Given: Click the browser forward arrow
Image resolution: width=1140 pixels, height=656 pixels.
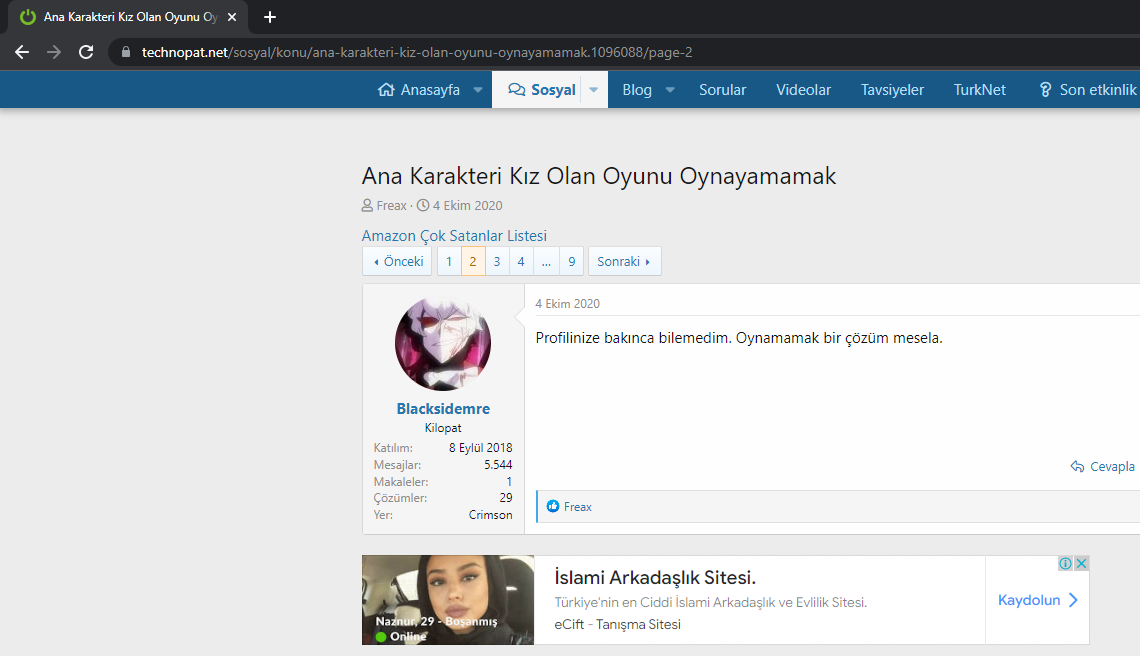Looking at the screenshot, I should point(54,52).
